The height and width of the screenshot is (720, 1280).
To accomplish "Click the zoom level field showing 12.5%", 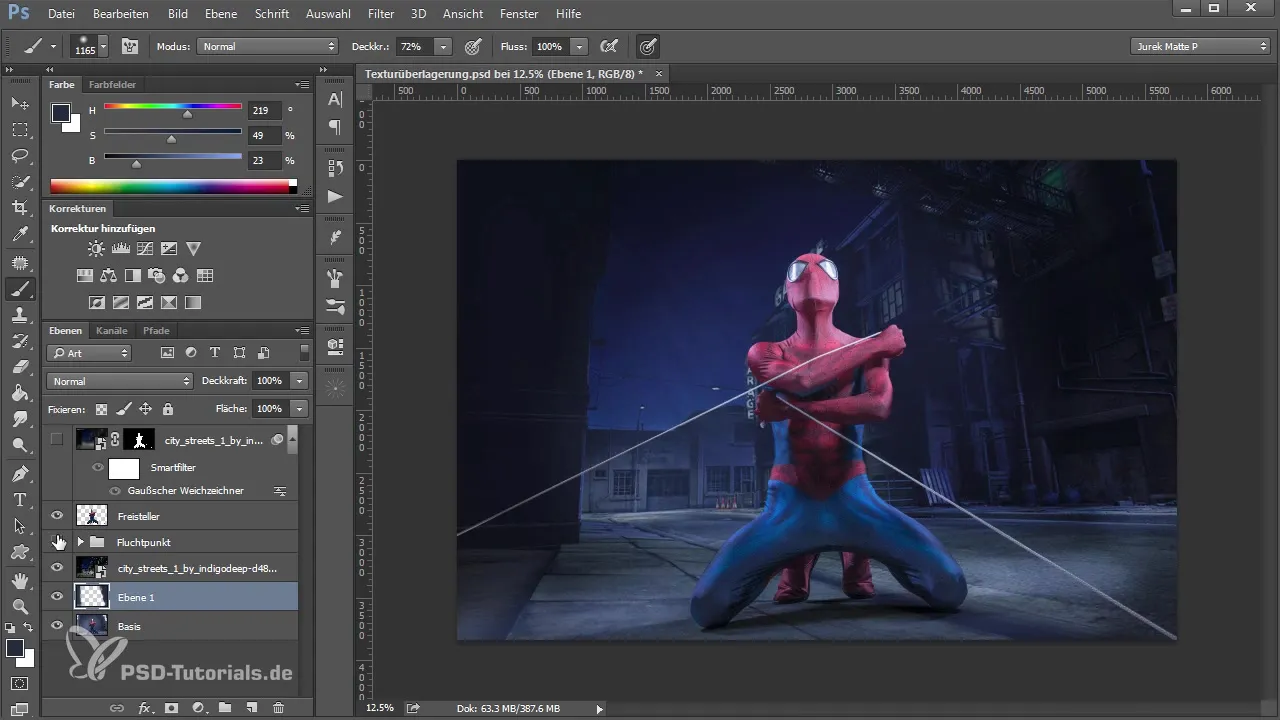I will 380,708.
